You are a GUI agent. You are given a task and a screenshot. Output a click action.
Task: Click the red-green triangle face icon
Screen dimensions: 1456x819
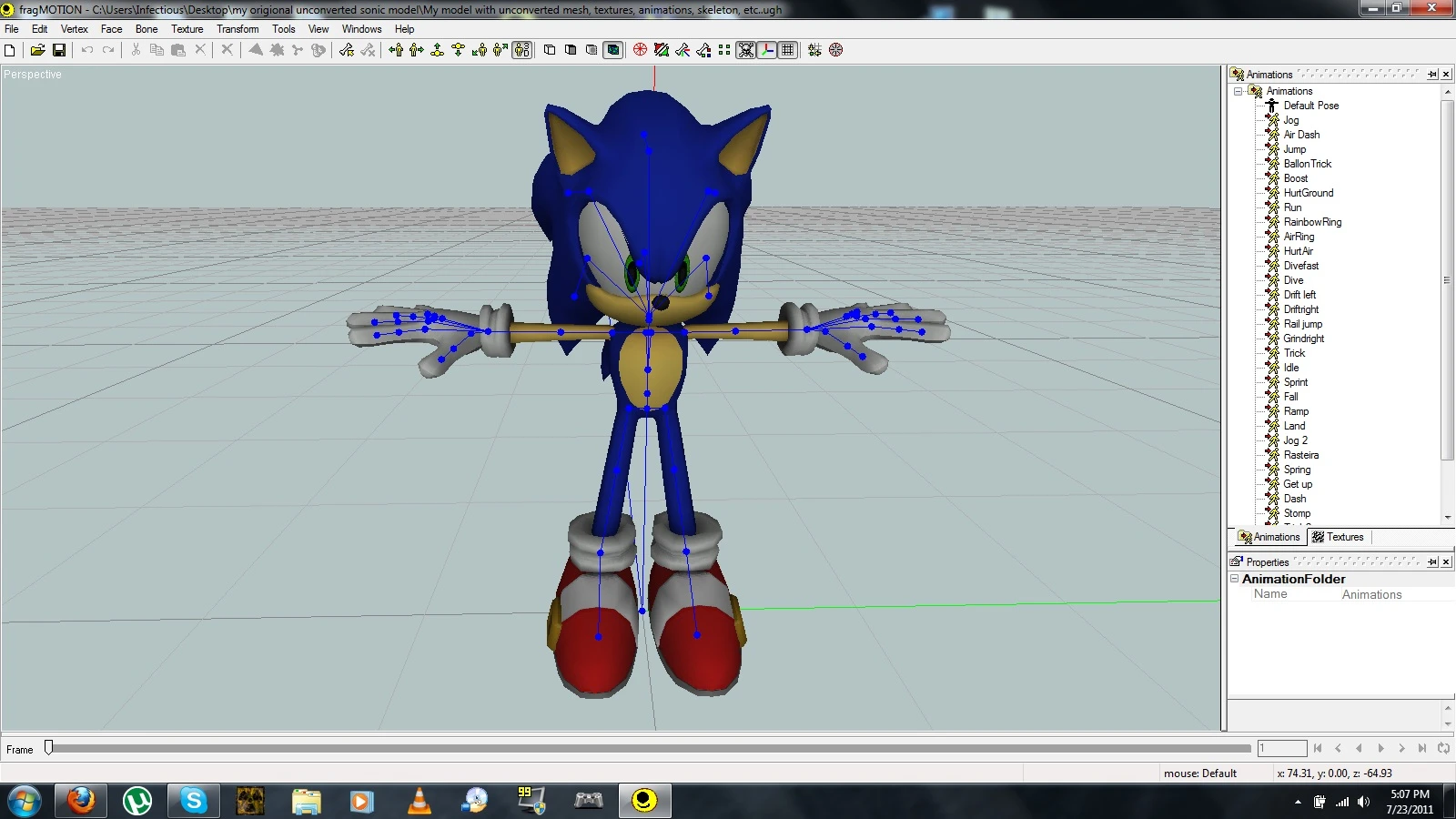click(x=662, y=50)
